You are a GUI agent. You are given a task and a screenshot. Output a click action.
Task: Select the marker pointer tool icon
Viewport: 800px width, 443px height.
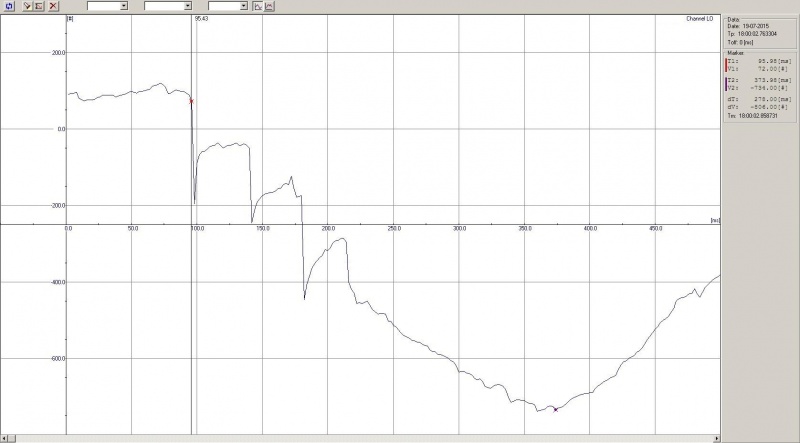(28, 6)
